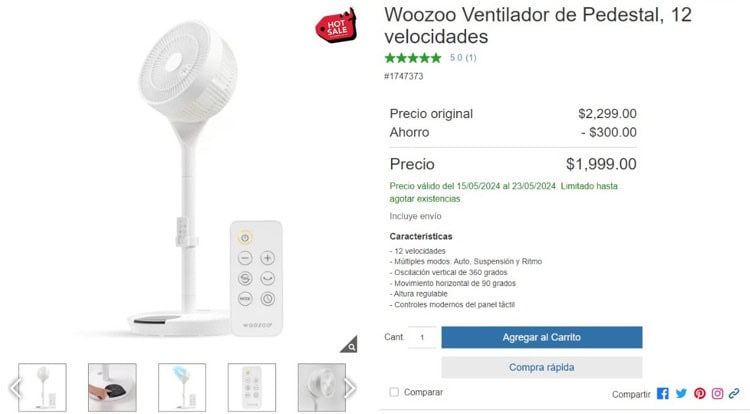Click the Hot Sale tag badge
The width and height of the screenshot is (750, 414).
(336, 26)
